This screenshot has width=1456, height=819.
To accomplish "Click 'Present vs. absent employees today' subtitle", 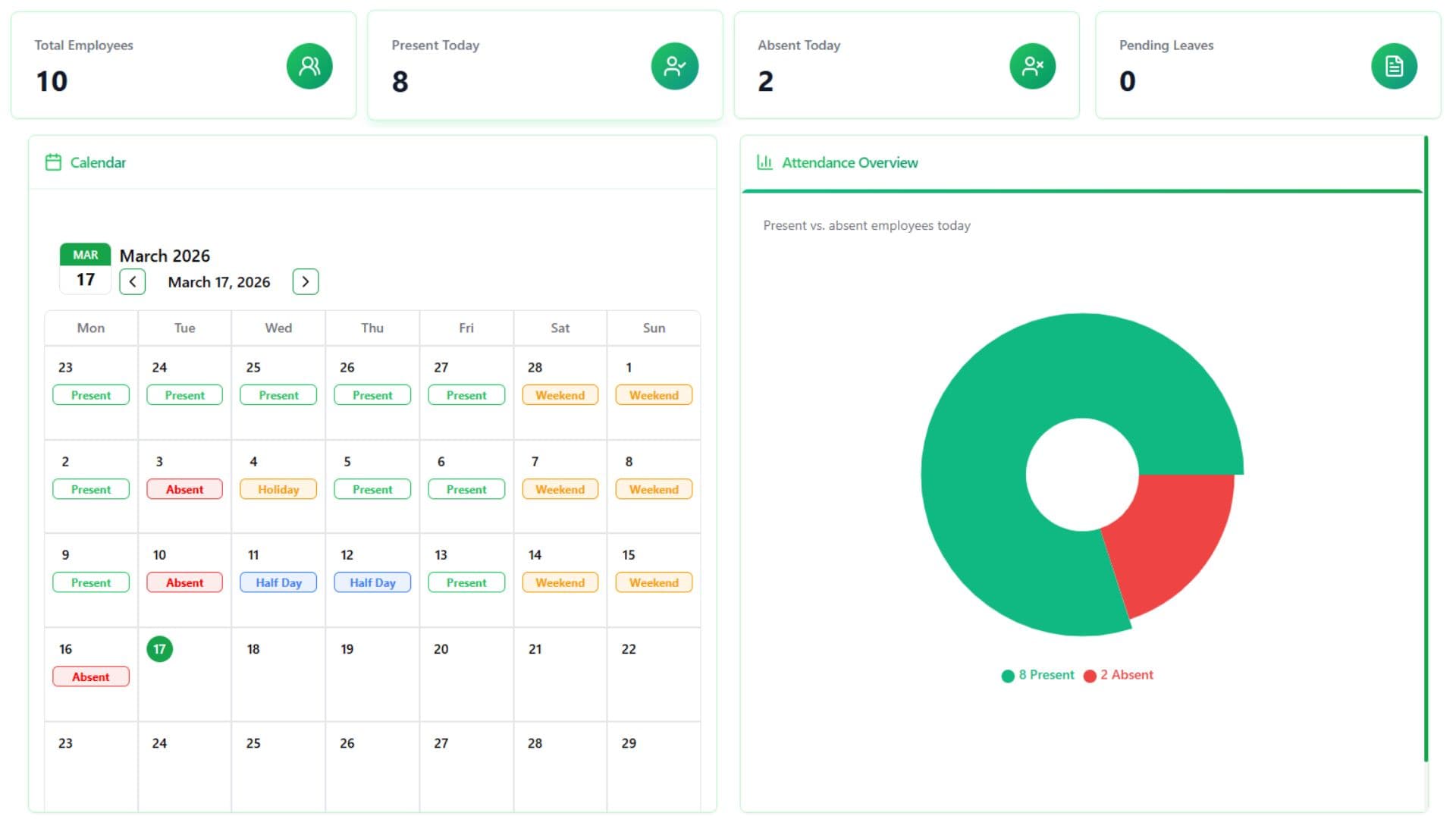I will point(867,225).
